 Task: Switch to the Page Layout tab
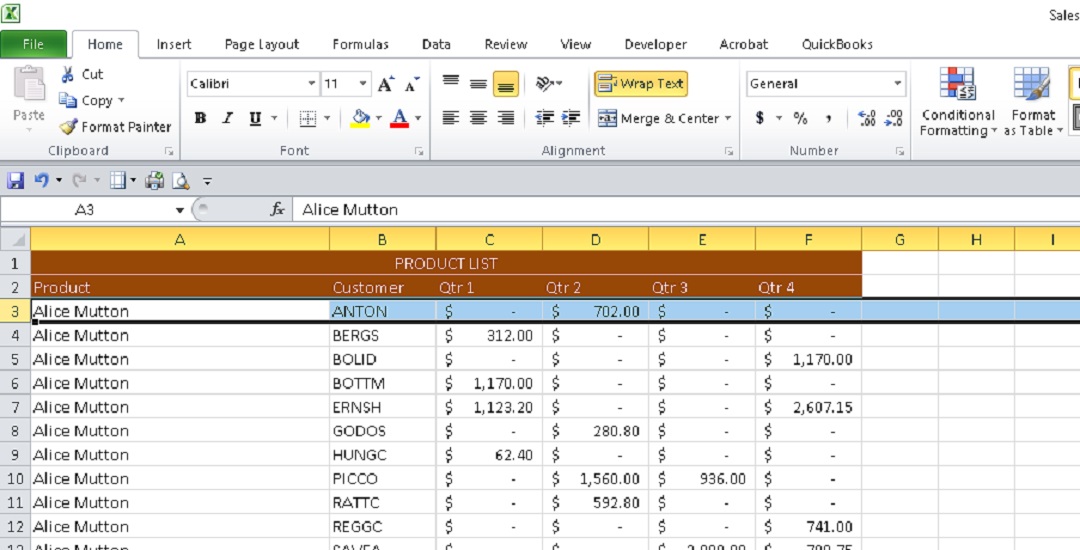click(262, 44)
